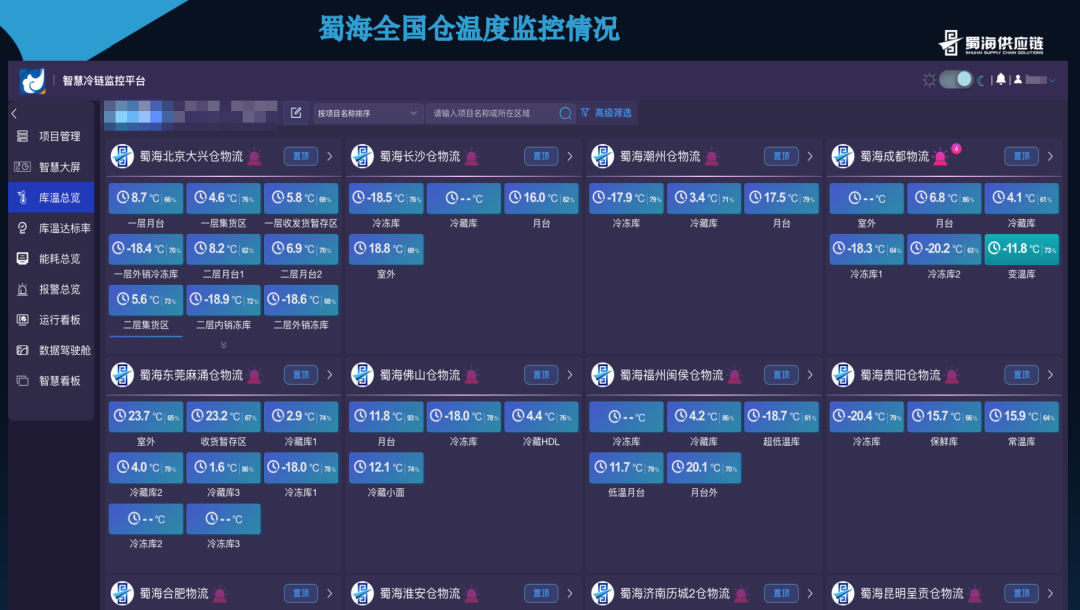
Task: Select 报警总览 in sidebar
Action: 59,289
